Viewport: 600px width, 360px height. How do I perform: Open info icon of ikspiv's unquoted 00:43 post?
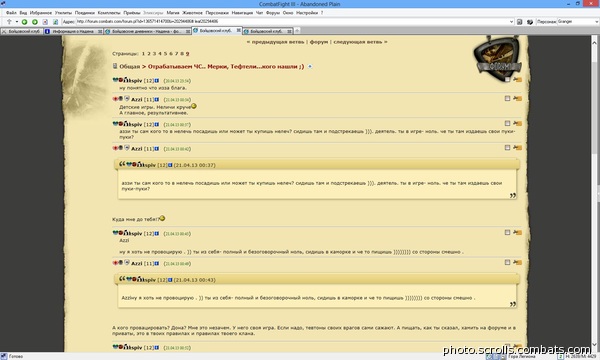157,233
